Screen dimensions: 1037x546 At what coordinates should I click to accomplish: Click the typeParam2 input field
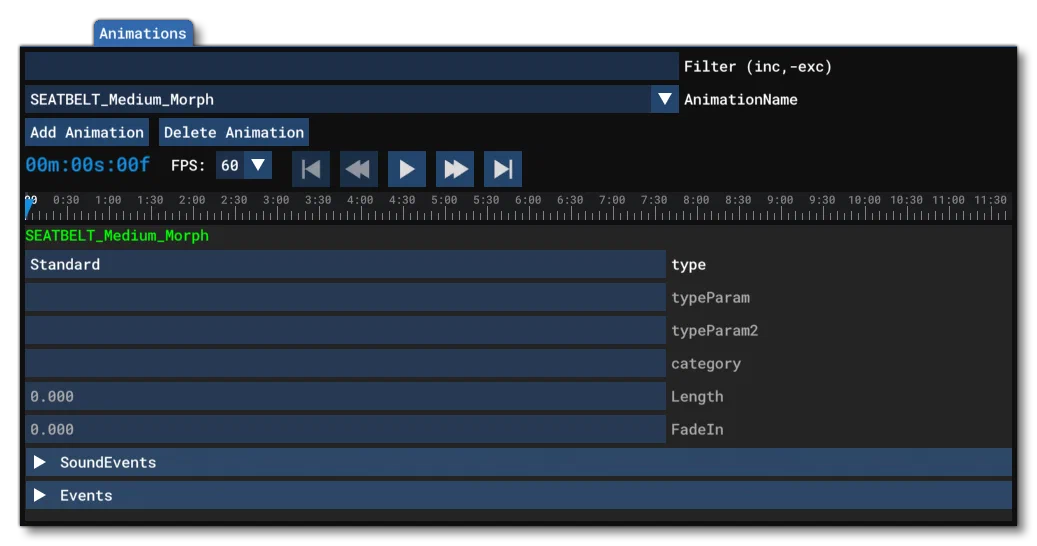coord(345,331)
